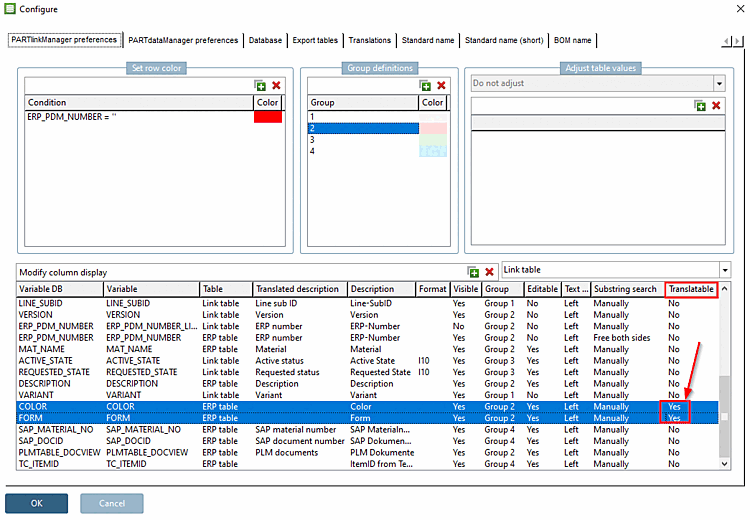Viewport: 750px width, 520px height.
Task: Select the PLMTABLE_DOCVIEW row
Action: pyautogui.click(x=367, y=453)
